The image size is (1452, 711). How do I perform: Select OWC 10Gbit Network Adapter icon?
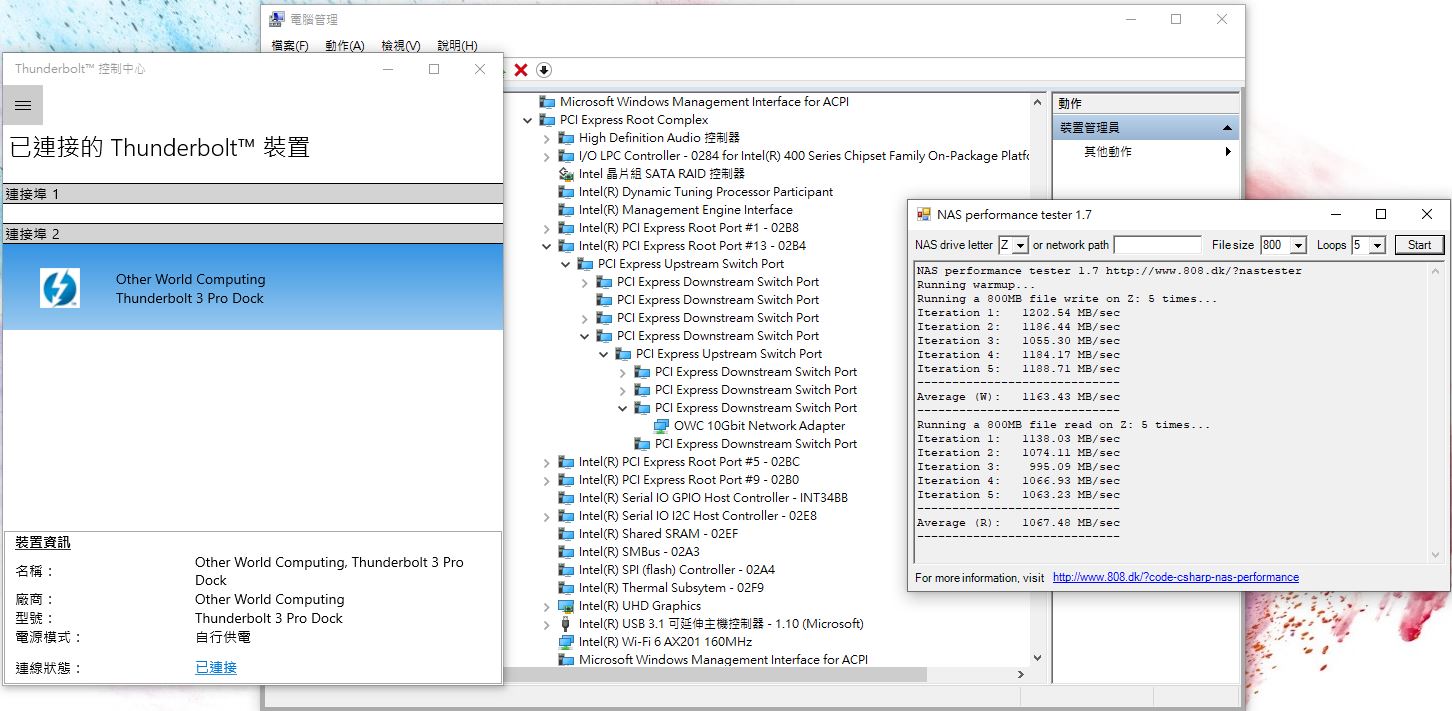click(x=661, y=426)
